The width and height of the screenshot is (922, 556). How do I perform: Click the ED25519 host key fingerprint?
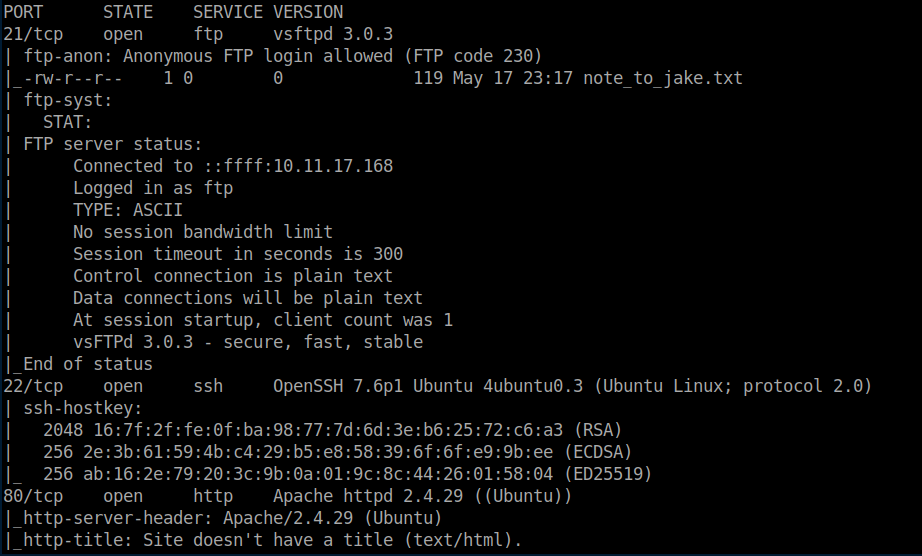click(x=318, y=474)
